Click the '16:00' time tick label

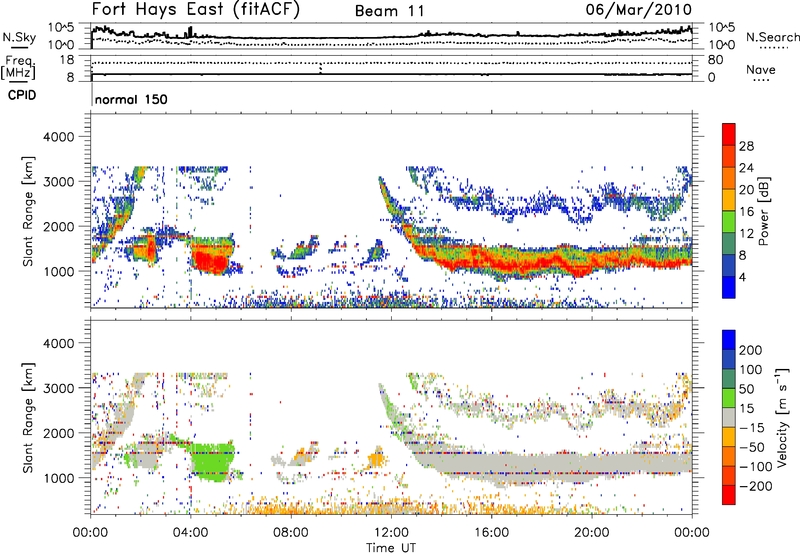[491, 533]
